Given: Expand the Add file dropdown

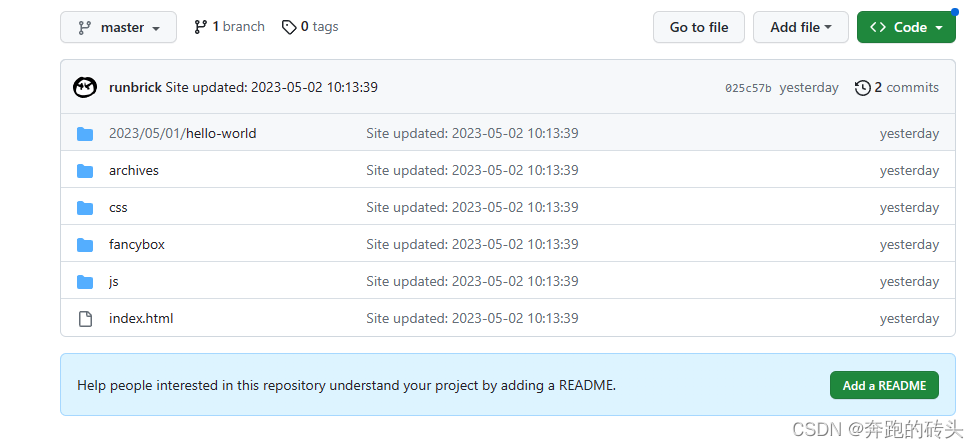Looking at the screenshot, I should [800, 27].
